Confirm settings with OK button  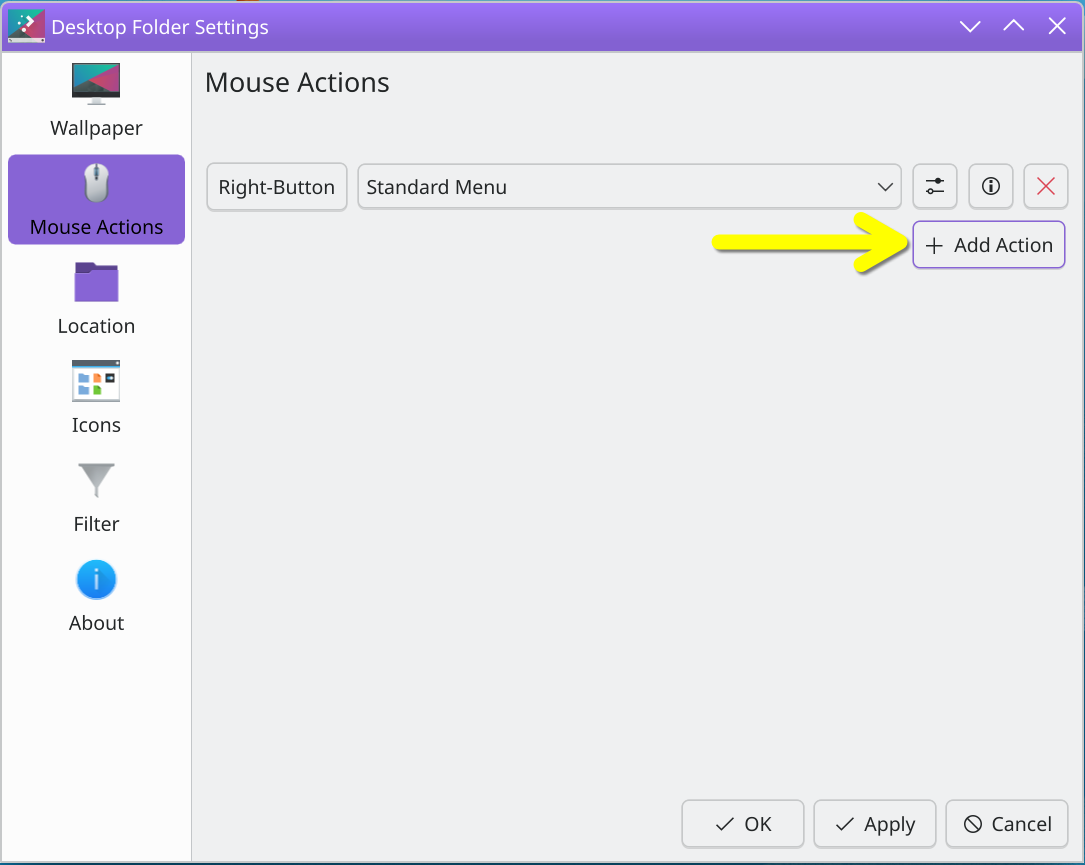tap(743, 824)
